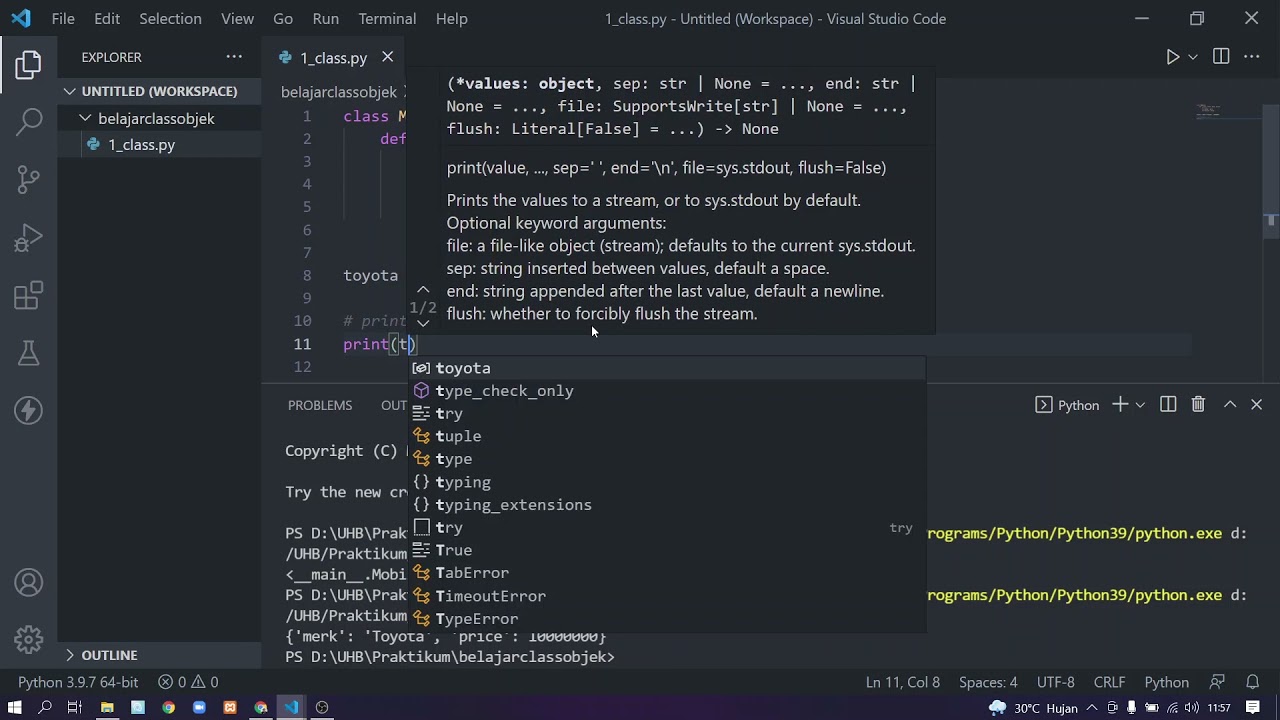Collapse the belajarclassobjek folder
The width and height of the screenshot is (1280, 720).
(160, 118)
